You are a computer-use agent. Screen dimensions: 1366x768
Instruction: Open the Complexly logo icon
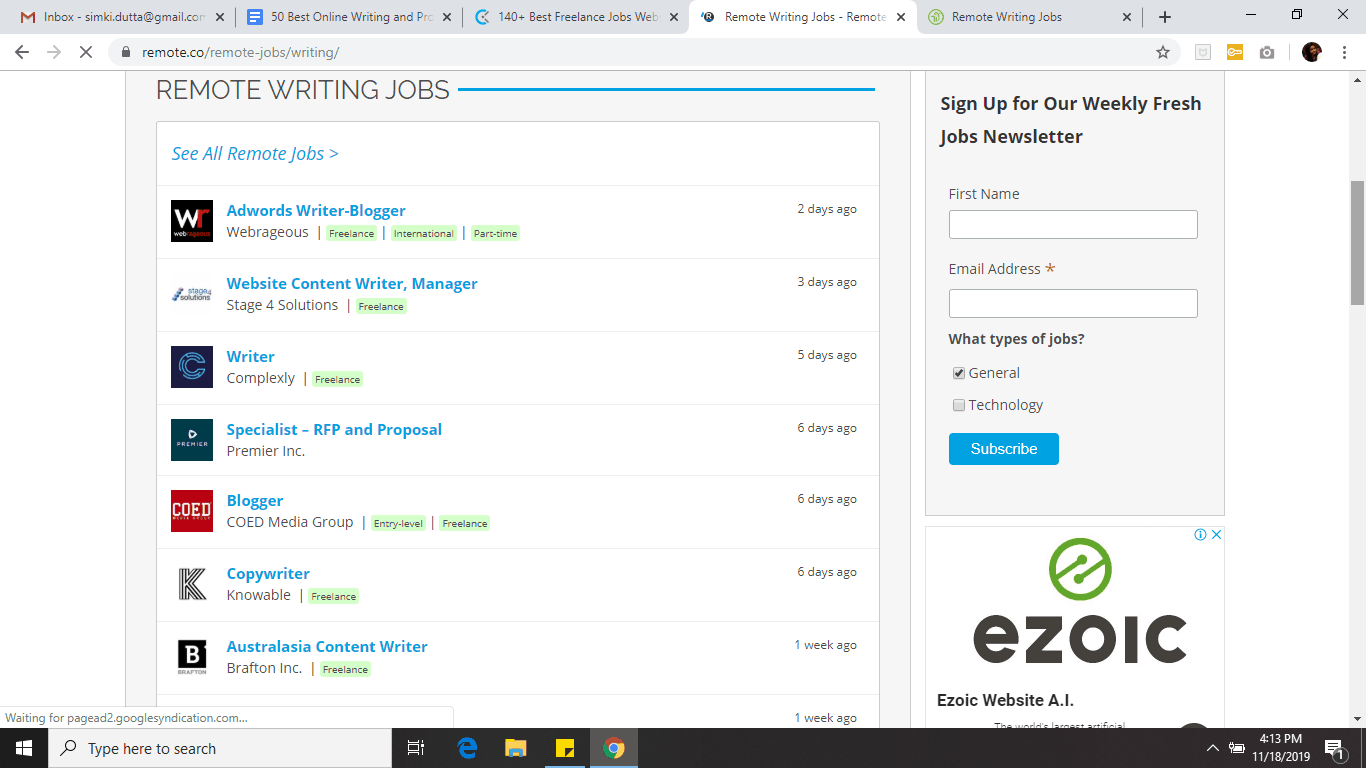(192, 367)
